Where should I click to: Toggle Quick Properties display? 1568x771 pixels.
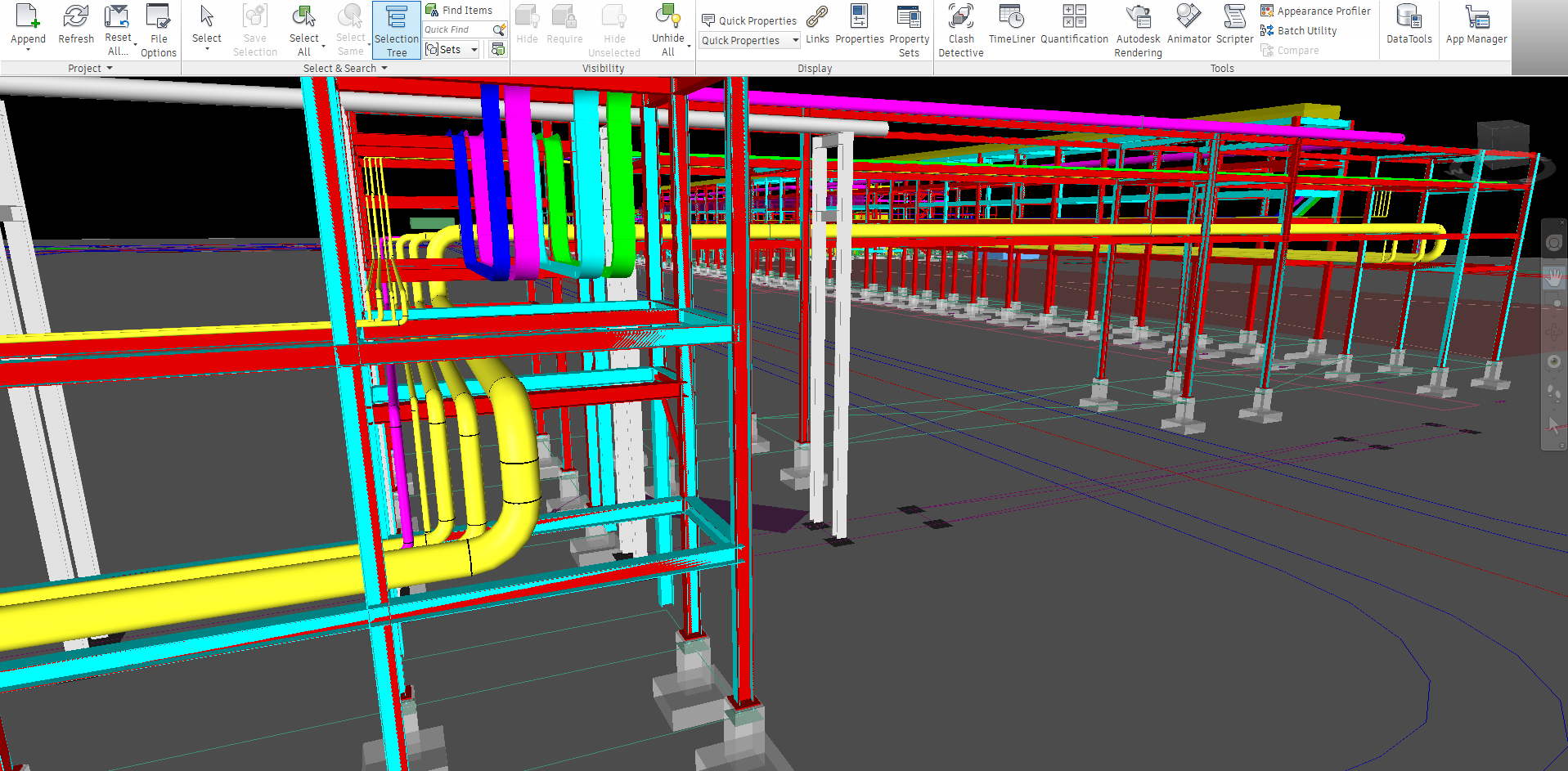[x=749, y=20]
